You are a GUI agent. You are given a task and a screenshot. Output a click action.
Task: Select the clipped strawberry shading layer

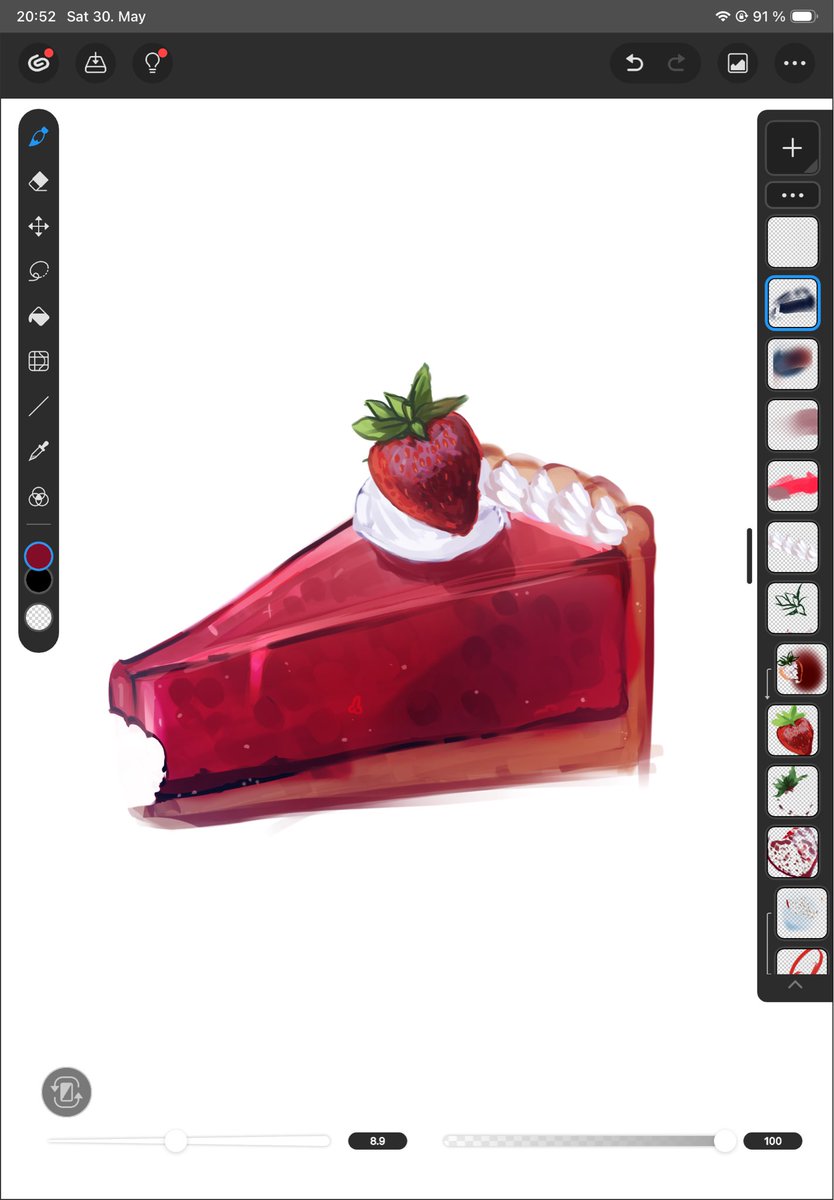click(802, 669)
